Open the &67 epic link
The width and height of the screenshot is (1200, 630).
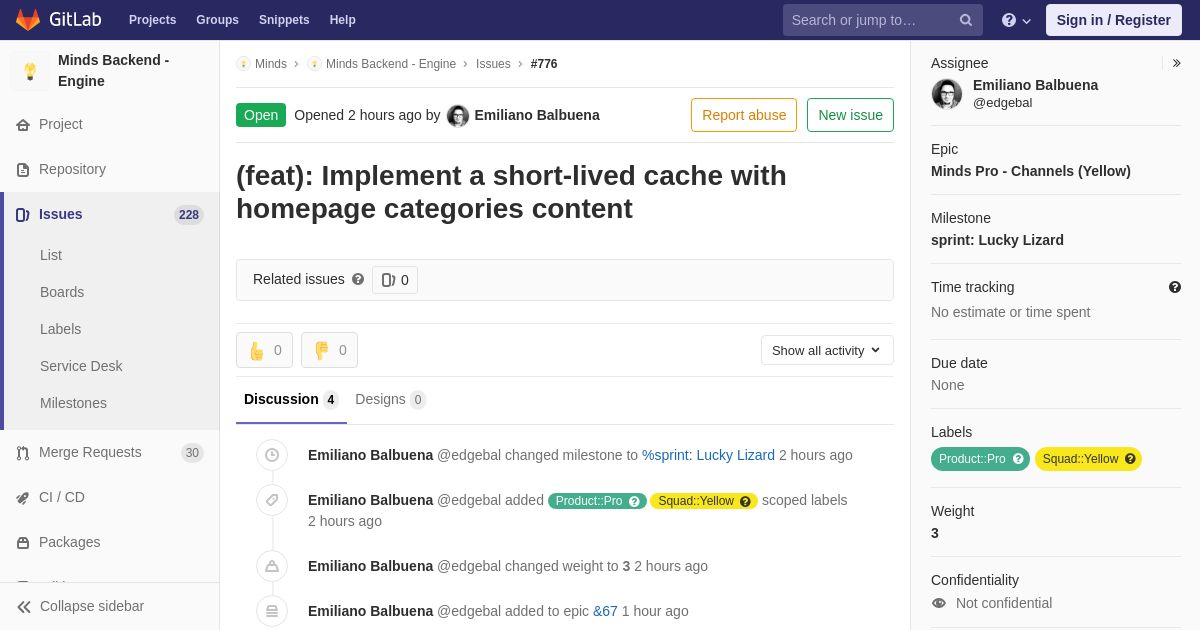(x=605, y=611)
